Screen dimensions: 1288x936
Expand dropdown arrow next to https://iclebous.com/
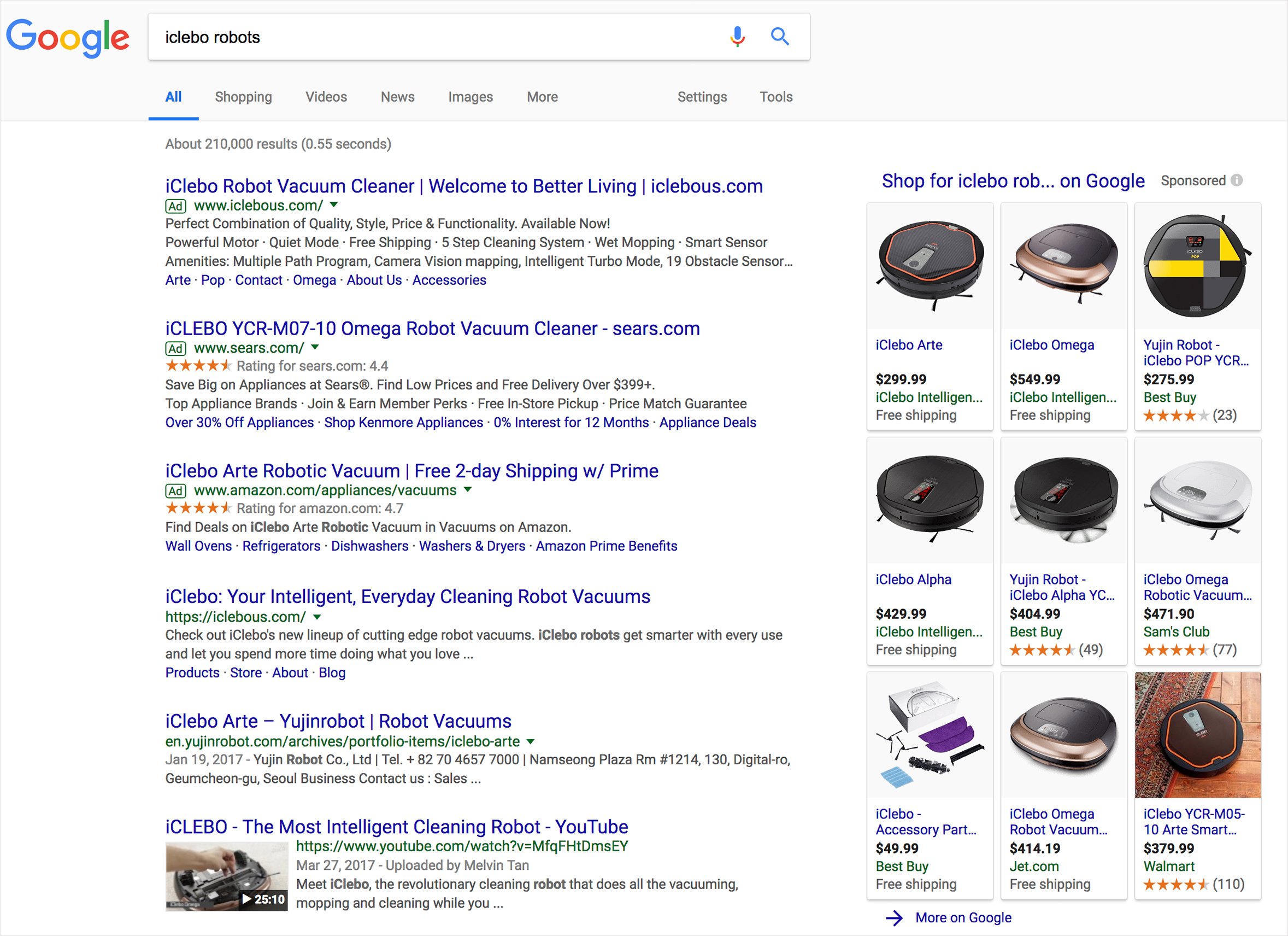tap(317, 617)
